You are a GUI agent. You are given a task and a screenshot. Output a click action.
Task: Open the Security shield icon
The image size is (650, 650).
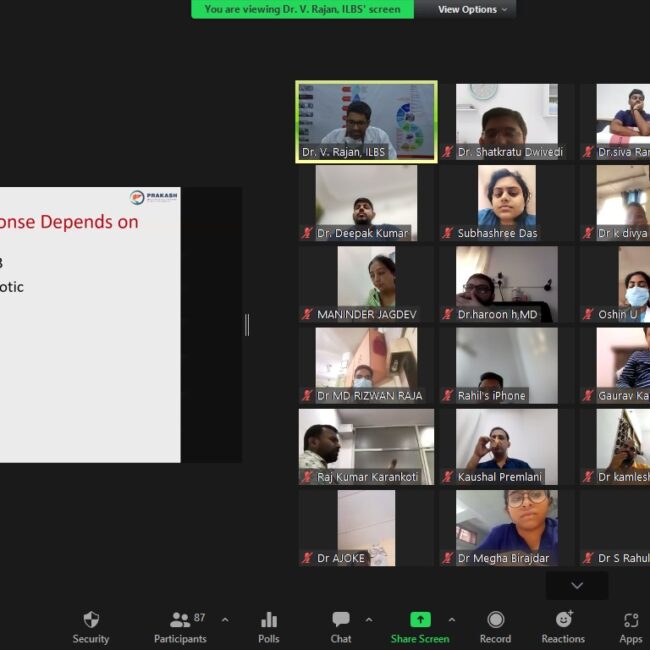point(91,620)
